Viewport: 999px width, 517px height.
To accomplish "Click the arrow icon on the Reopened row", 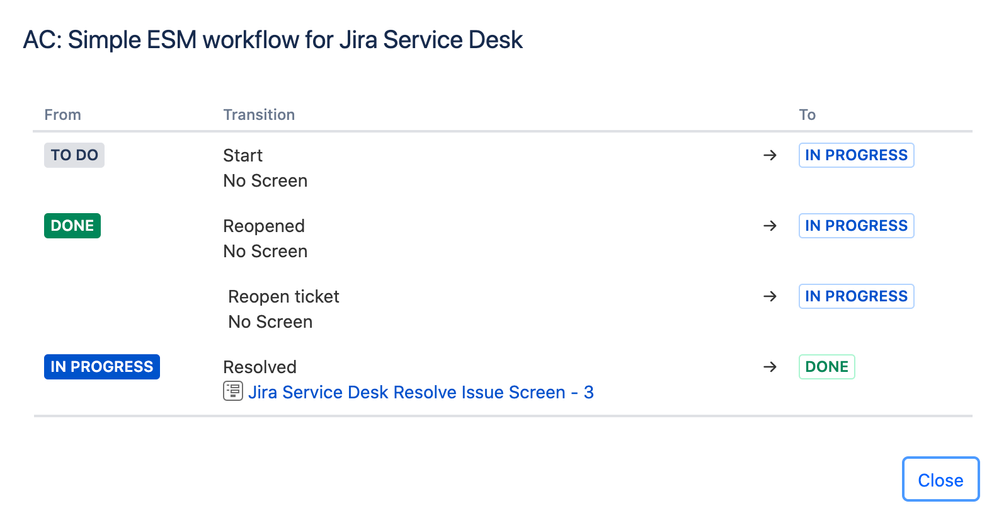I will [770, 226].
